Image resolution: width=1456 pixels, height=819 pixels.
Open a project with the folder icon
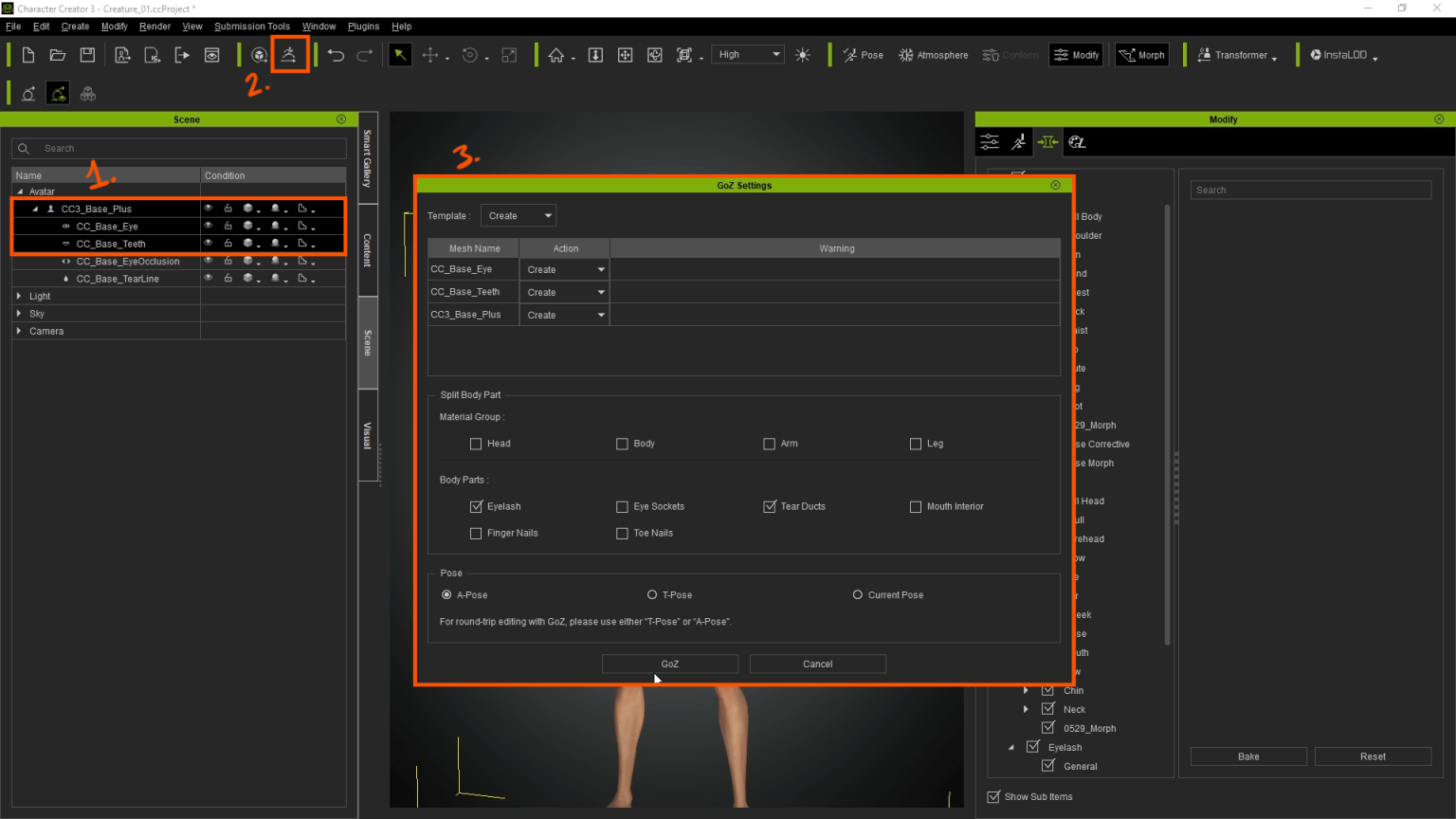click(x=58, y=55)
